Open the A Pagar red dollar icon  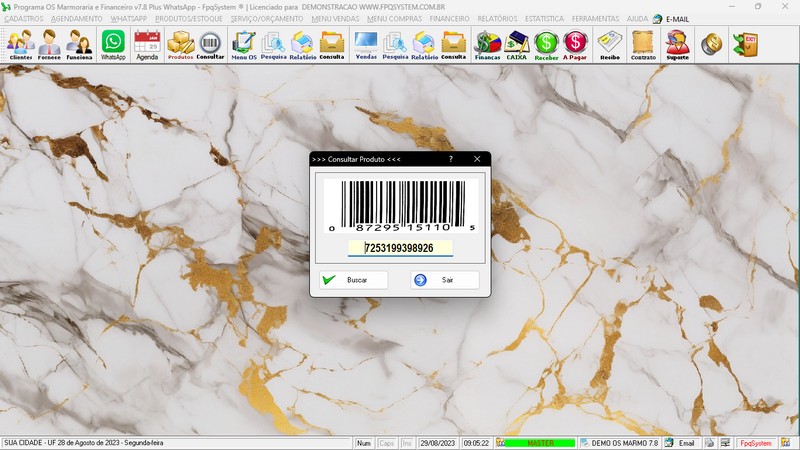tap(575, 44)
